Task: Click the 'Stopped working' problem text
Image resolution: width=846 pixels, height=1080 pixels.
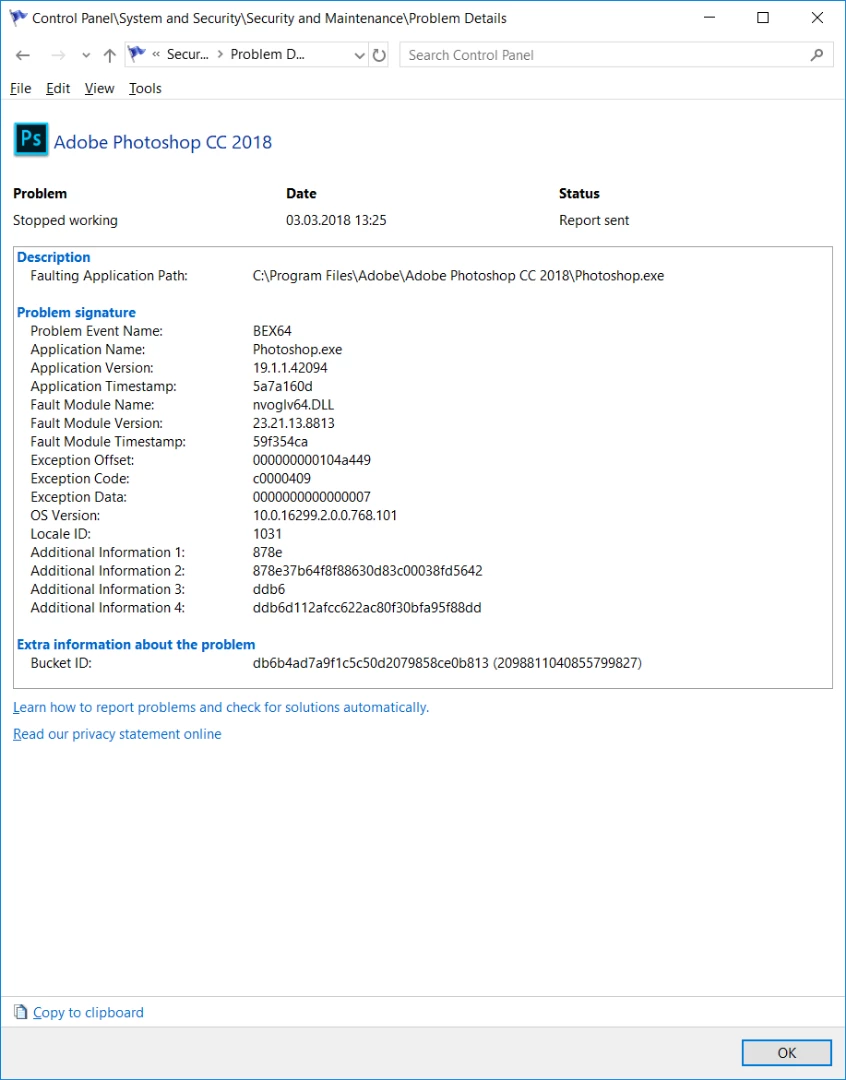Action: [x=65, y=220]
